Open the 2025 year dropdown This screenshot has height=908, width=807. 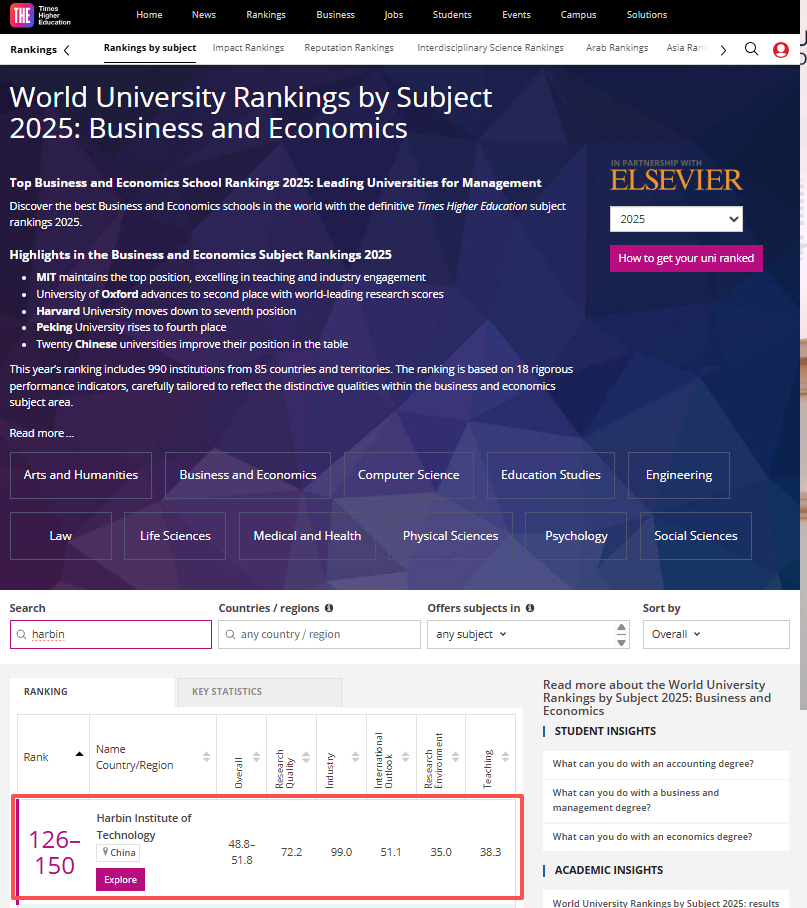(676, 219)
